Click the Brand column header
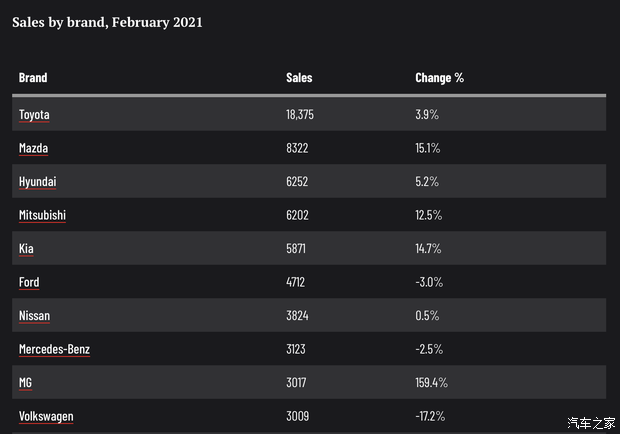The height and width of the screenshot is (434, 620). [x=33, y=78]
